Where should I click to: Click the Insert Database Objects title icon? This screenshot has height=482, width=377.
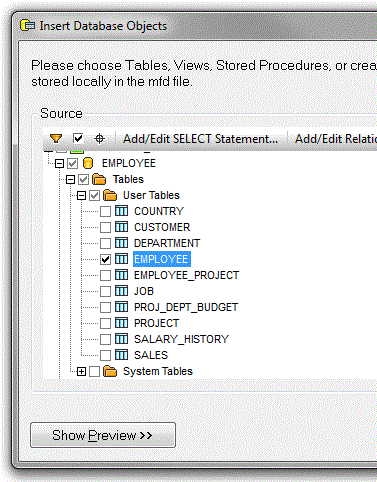tap(28, 26)
